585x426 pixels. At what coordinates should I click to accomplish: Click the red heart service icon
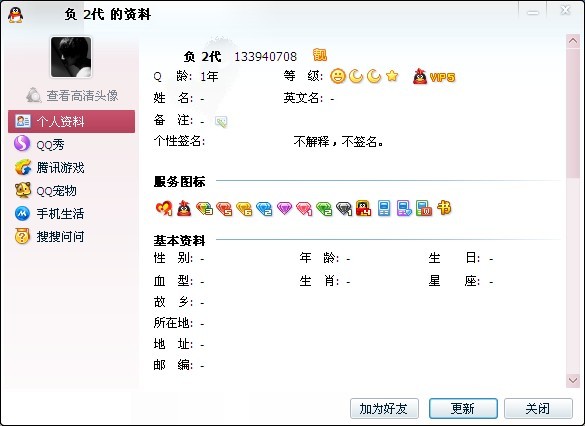[164, 208]
